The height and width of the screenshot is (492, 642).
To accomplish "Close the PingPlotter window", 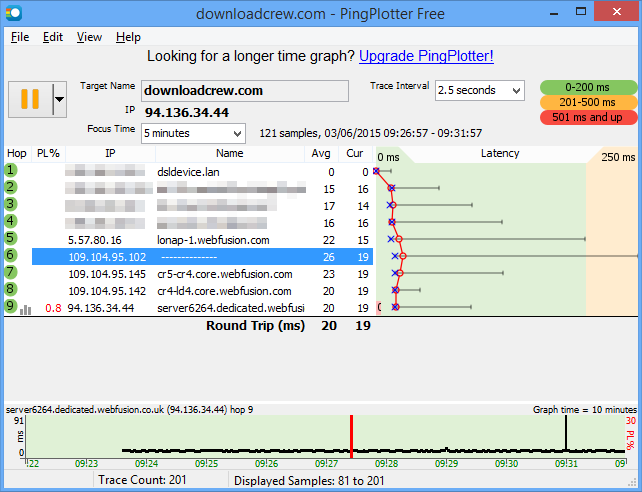I will (616, 12).
